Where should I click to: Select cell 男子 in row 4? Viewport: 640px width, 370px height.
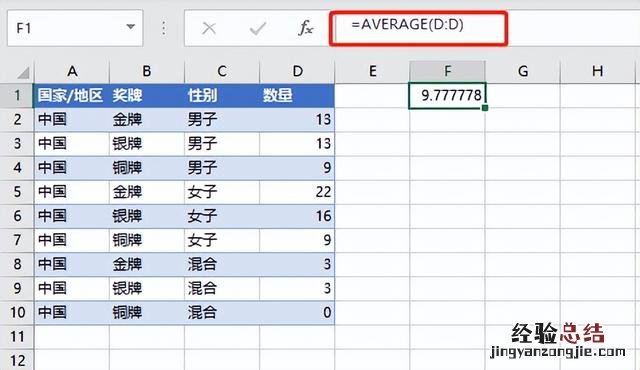[x=222, y=168]
